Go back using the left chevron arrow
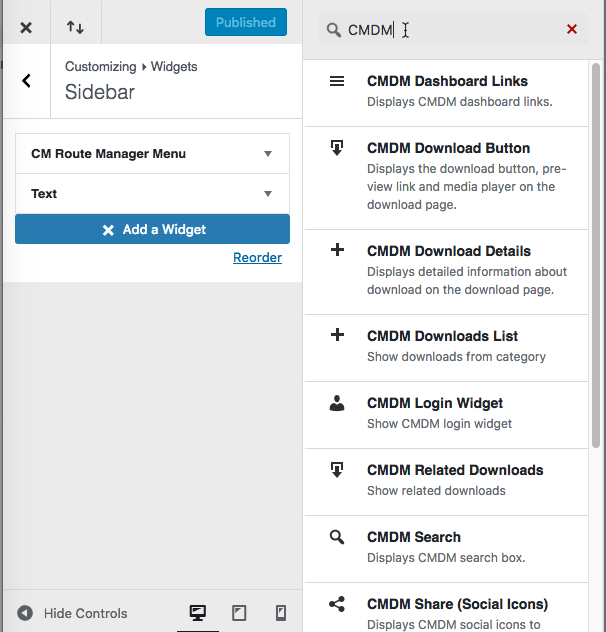This screenshot has width=606, height=632. [26, 81]
